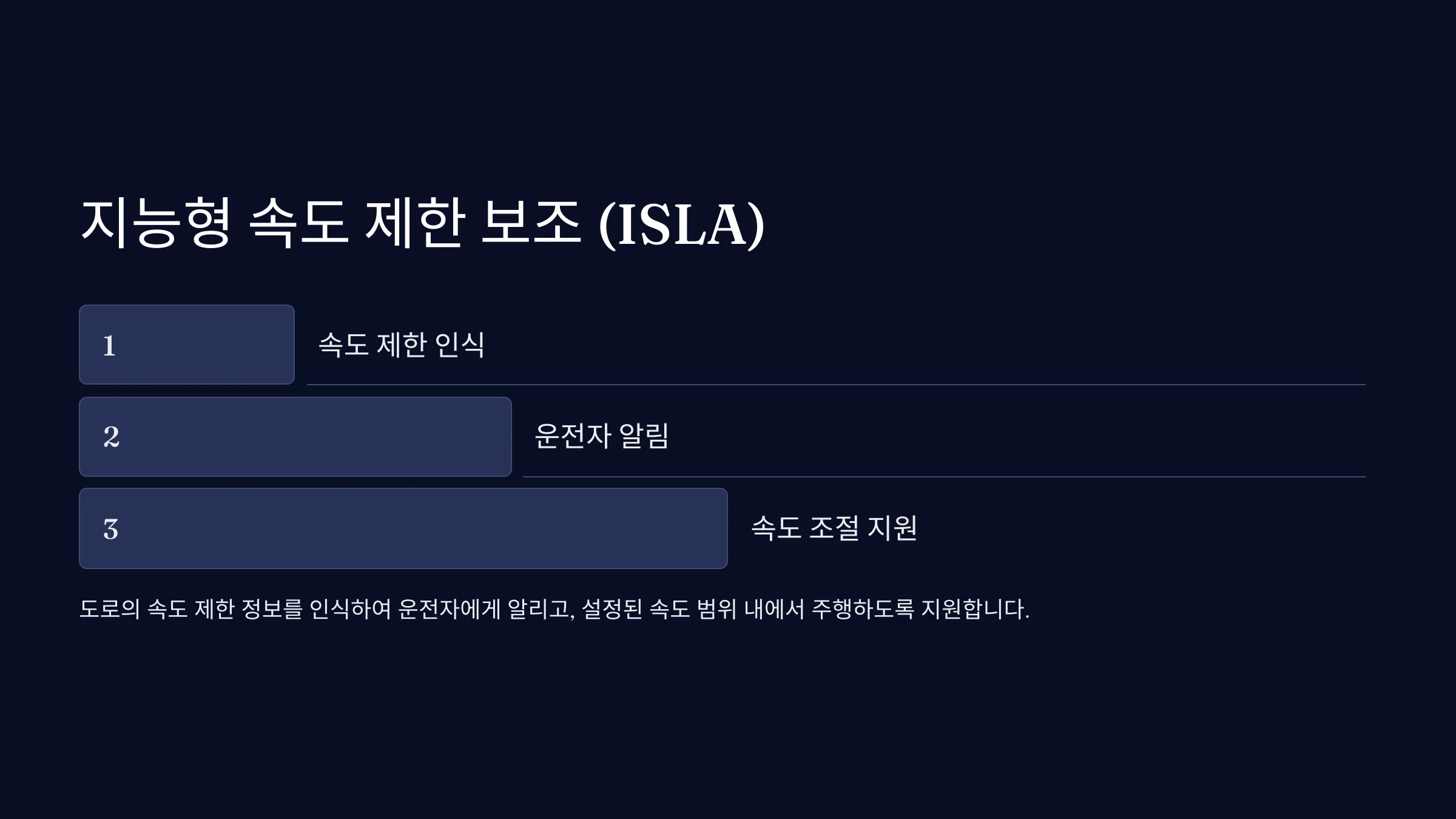Click the description paragraph starting with 도로의
The height and width of the screenshot is (819, 1456).
(554, 609)
